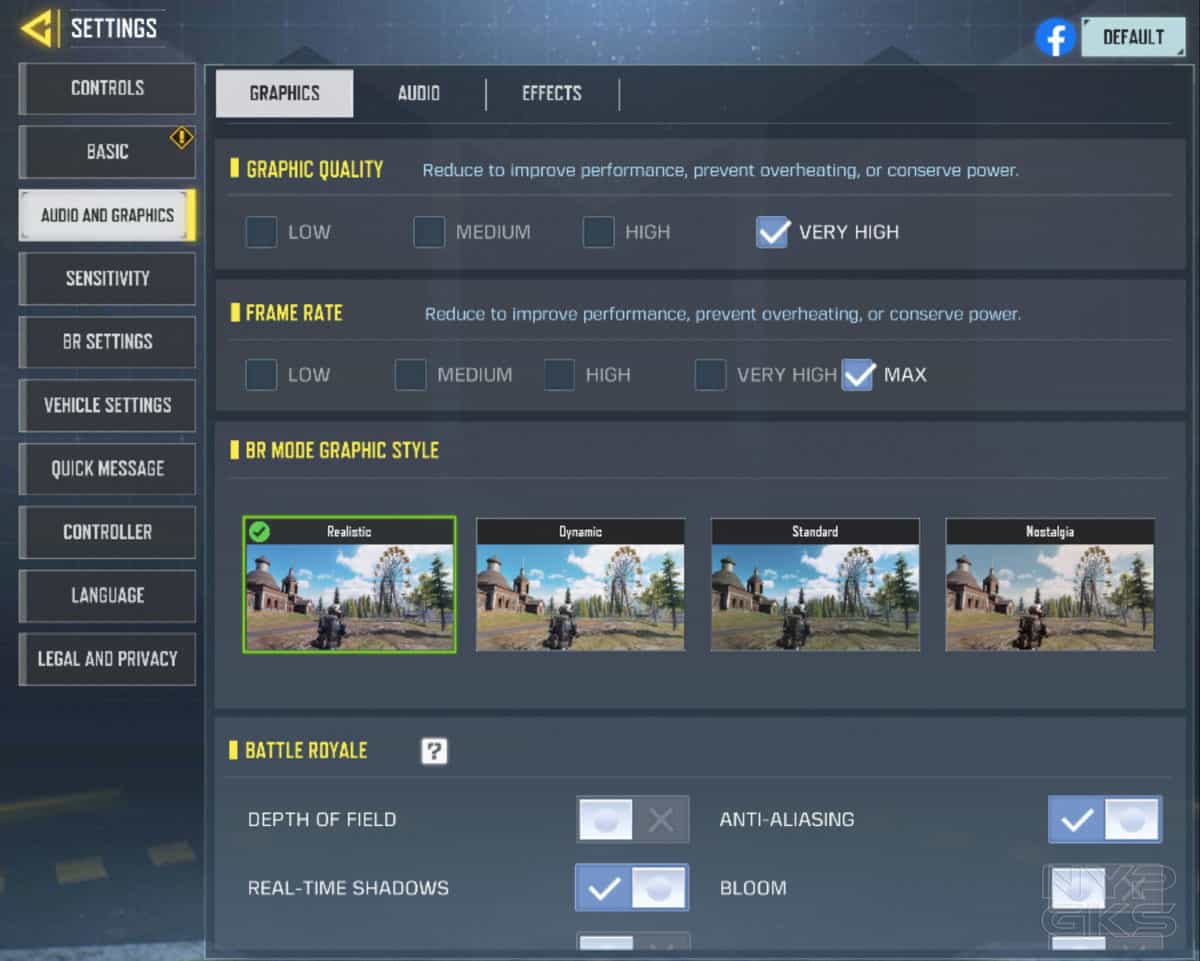Open the Controls settings section

click(107, 88)
